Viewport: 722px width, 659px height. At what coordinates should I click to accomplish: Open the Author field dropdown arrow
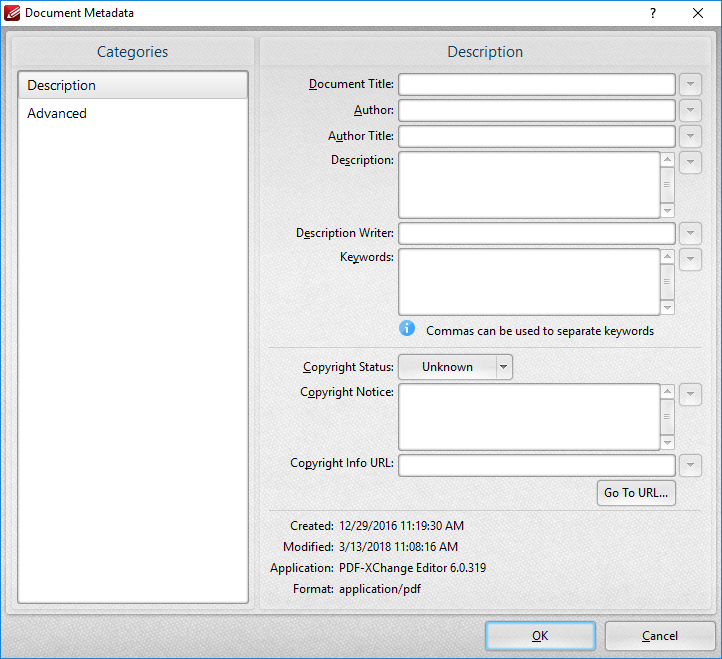coord(690,111)
